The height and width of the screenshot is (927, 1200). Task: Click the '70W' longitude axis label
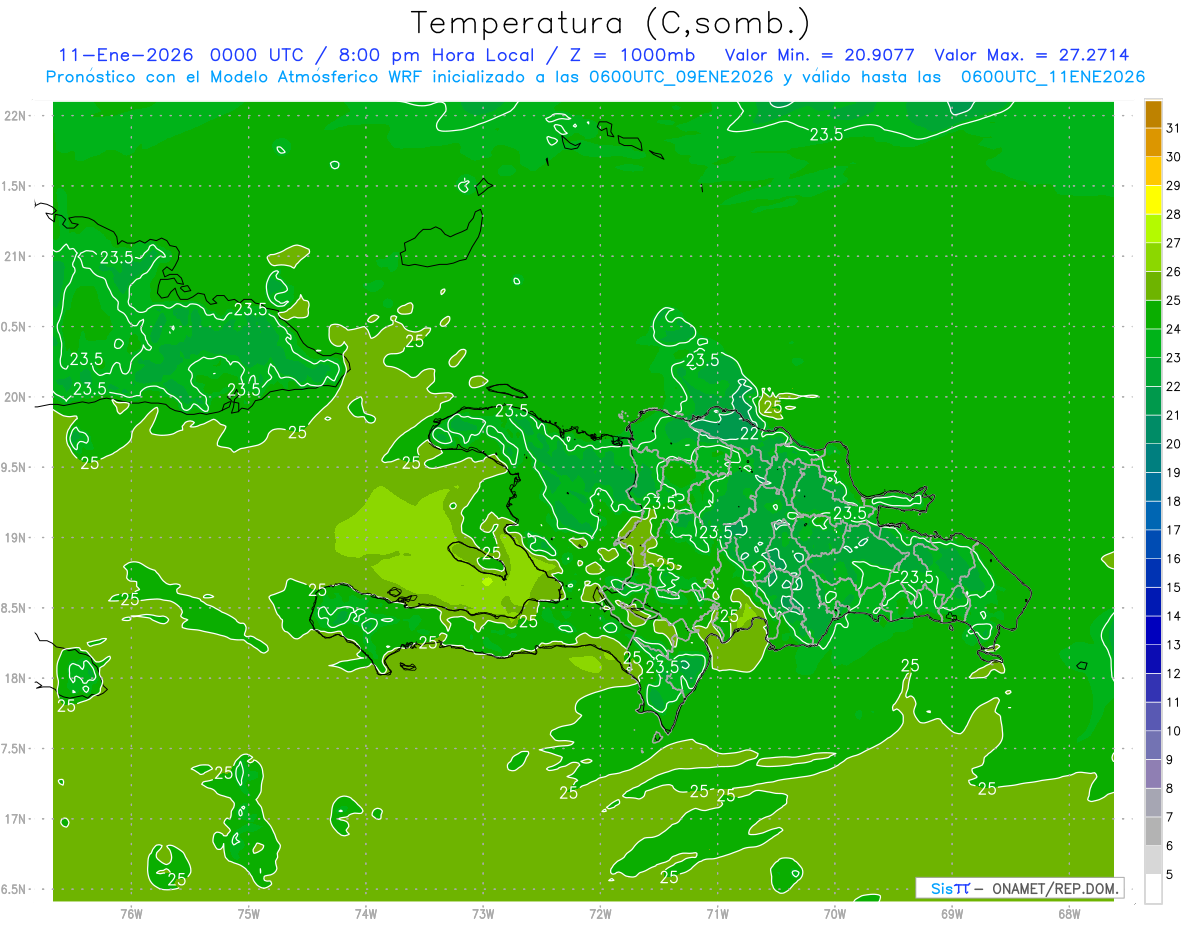pos(834,914)
